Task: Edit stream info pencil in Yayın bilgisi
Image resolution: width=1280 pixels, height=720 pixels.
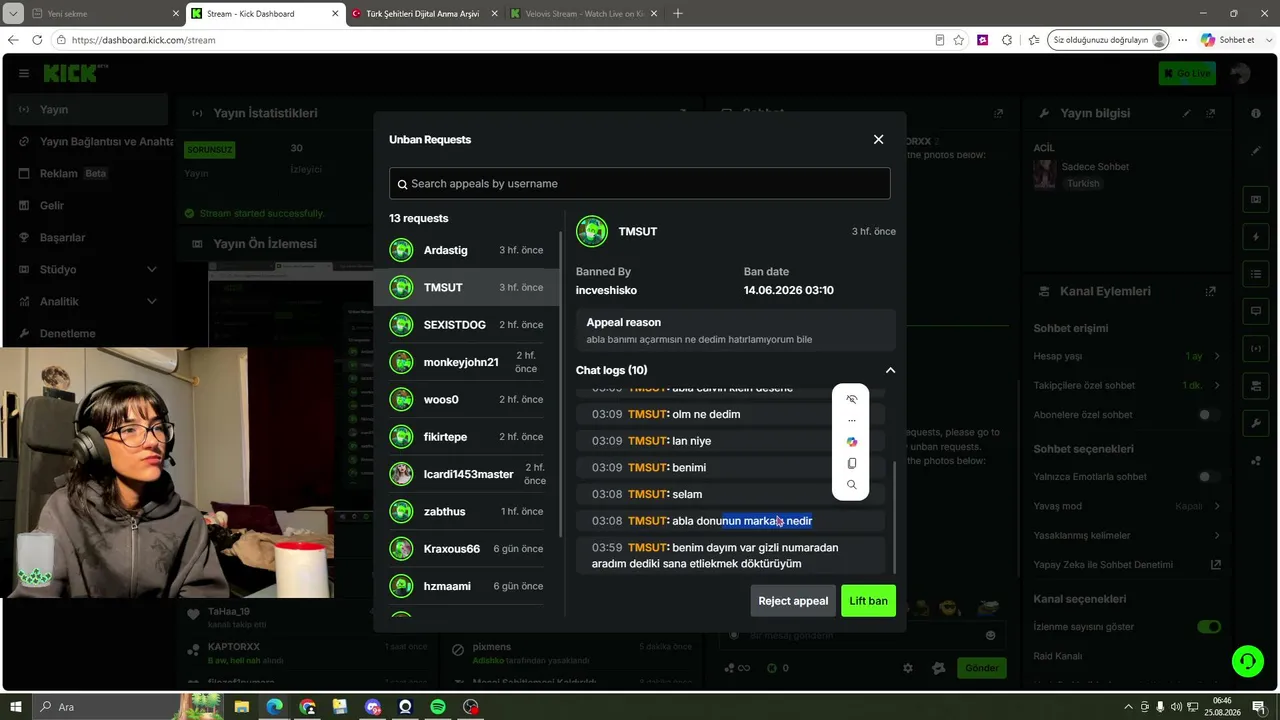Action: [1187, 113]
